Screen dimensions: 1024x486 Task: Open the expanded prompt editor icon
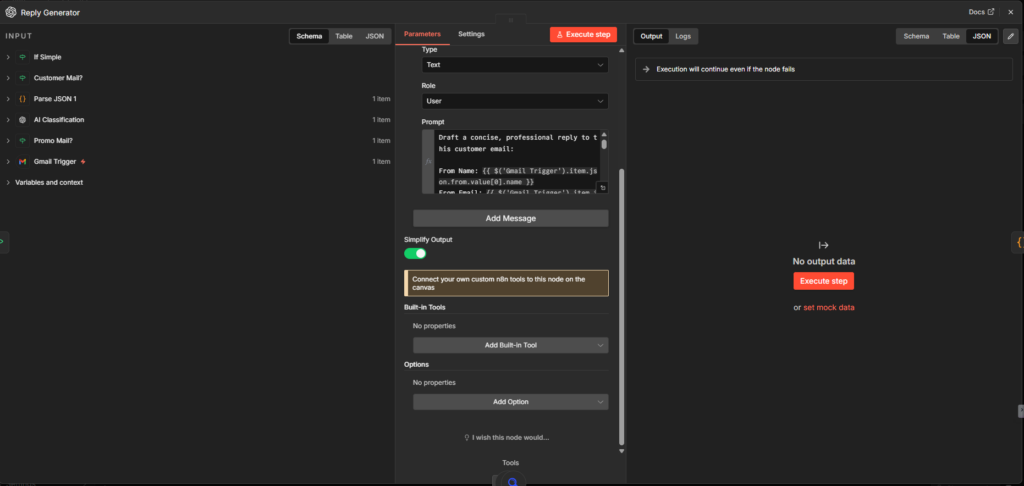603,187
